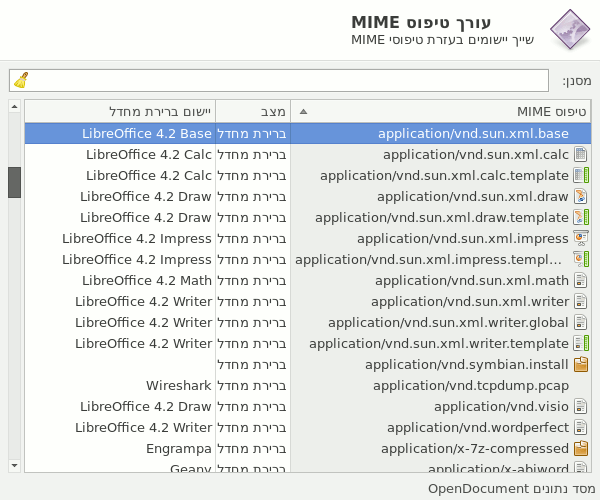Click the spreadsheet icon for application/vnd.sun.xml.calc
The image size is (600, 500).
click(x=580, y=155)
